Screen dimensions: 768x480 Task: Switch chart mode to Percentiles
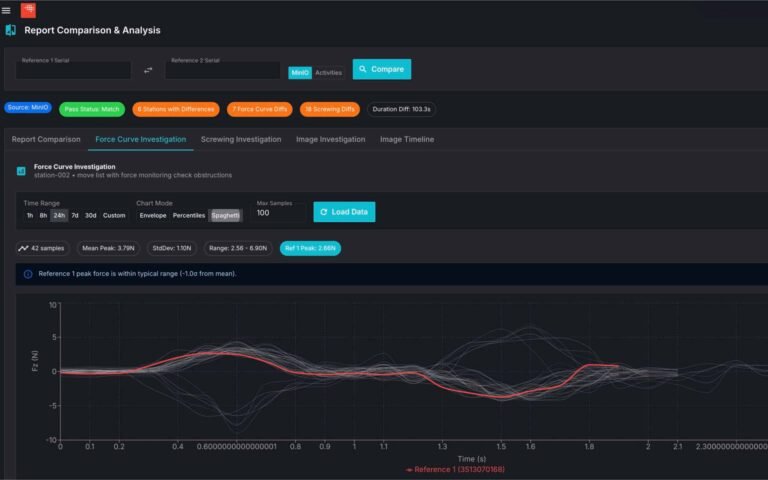click(x=189, y=216)
